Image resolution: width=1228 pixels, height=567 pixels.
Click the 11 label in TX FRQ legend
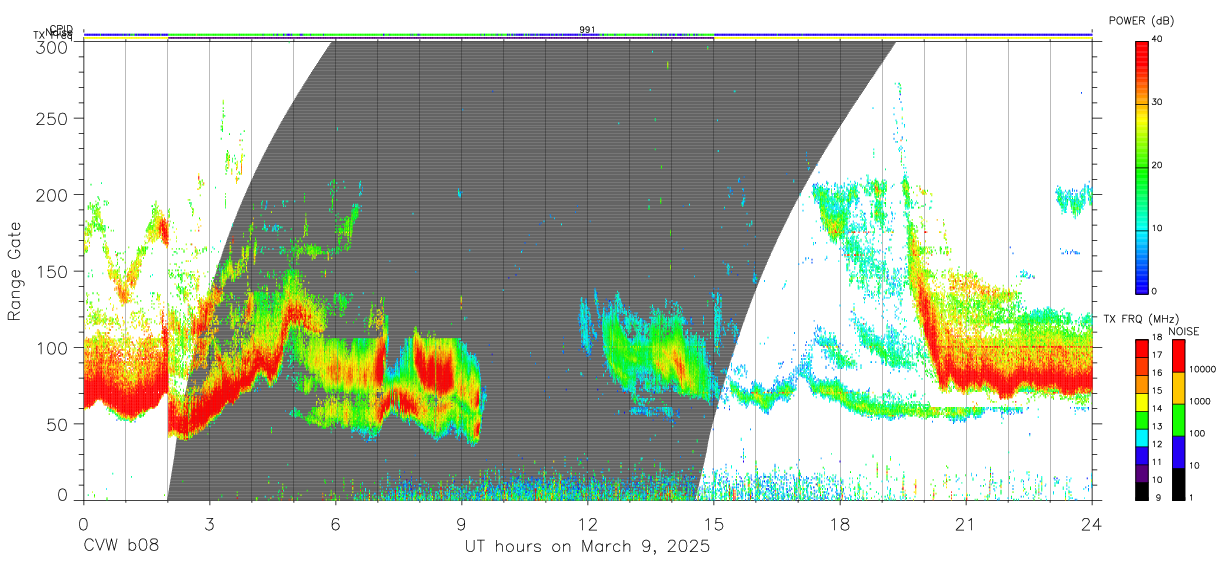point(1157,462)
